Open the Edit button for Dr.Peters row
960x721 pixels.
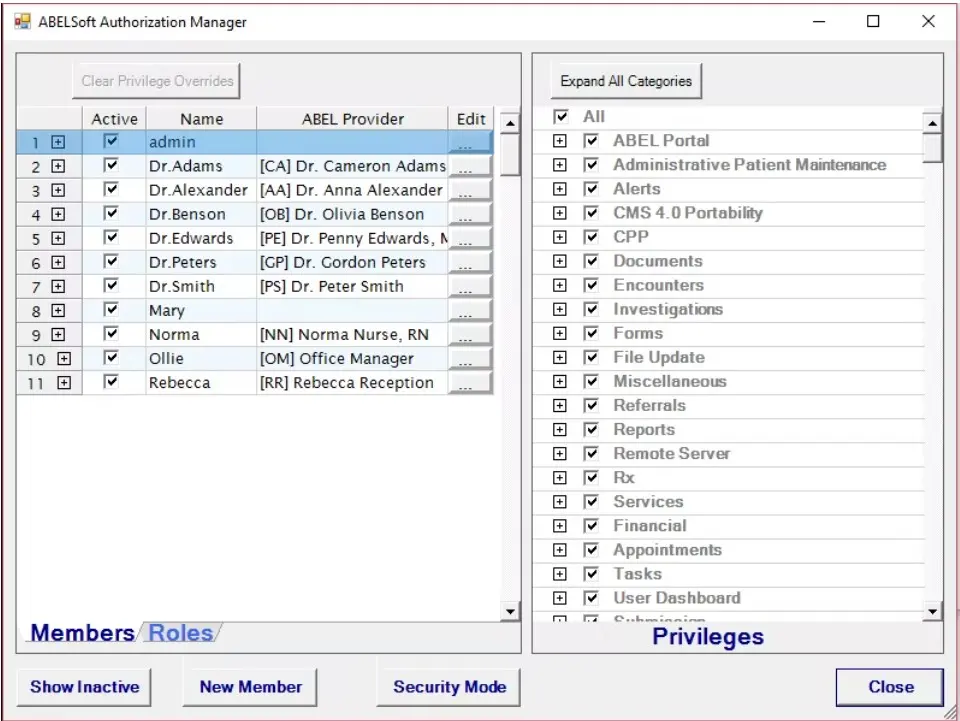coord(470,262)
